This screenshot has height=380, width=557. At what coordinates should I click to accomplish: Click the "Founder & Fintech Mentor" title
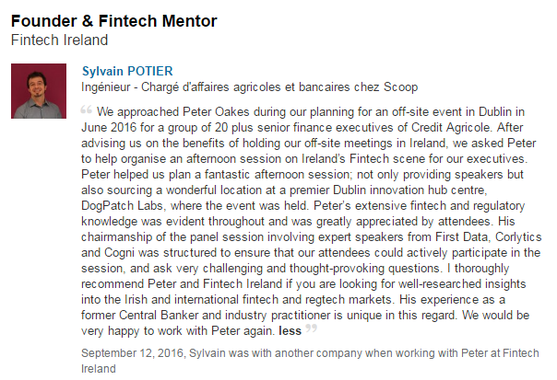pyautogui.click(x=114, y=21)
